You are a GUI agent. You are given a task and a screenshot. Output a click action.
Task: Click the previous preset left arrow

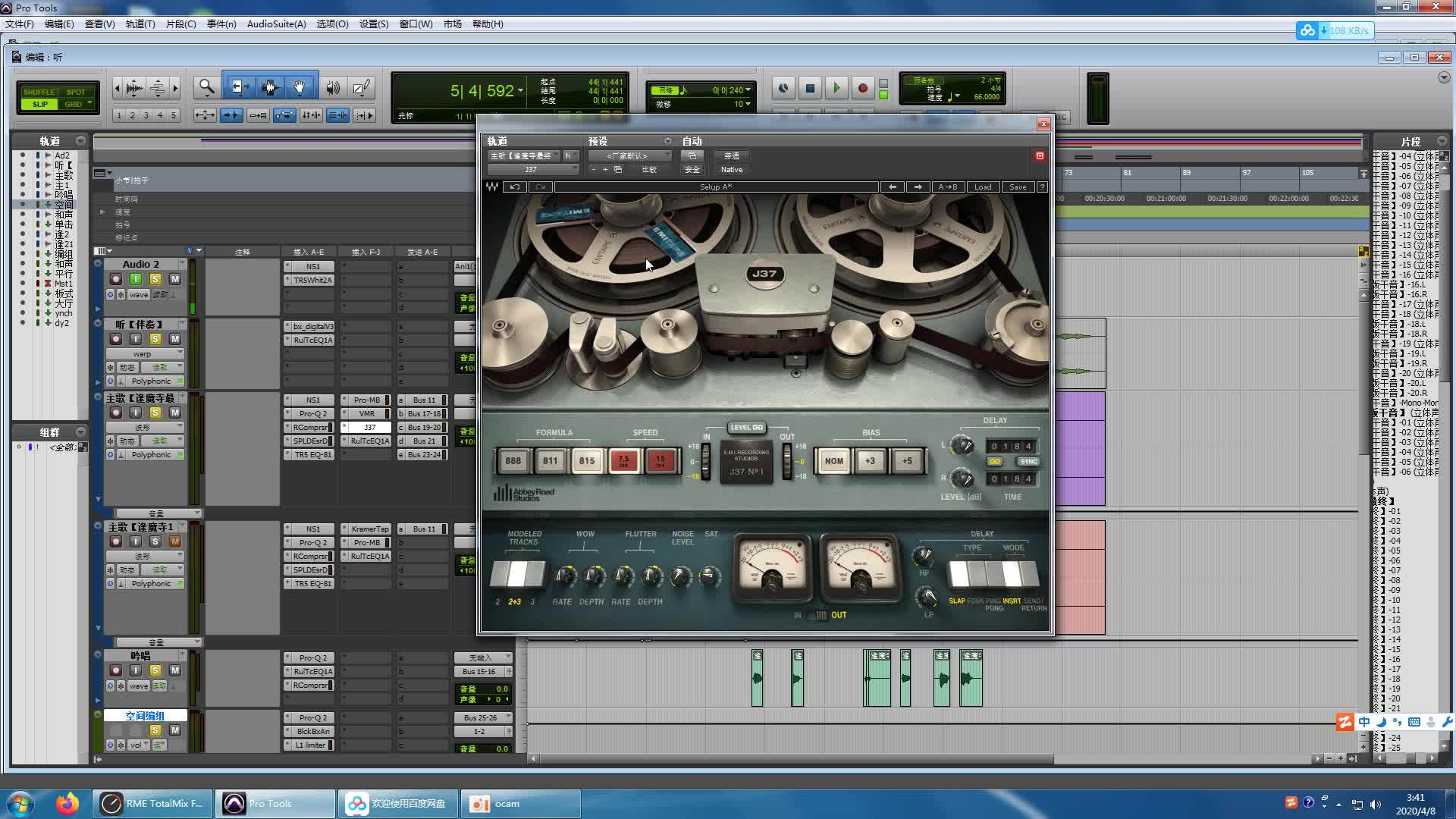coord(893,187)
